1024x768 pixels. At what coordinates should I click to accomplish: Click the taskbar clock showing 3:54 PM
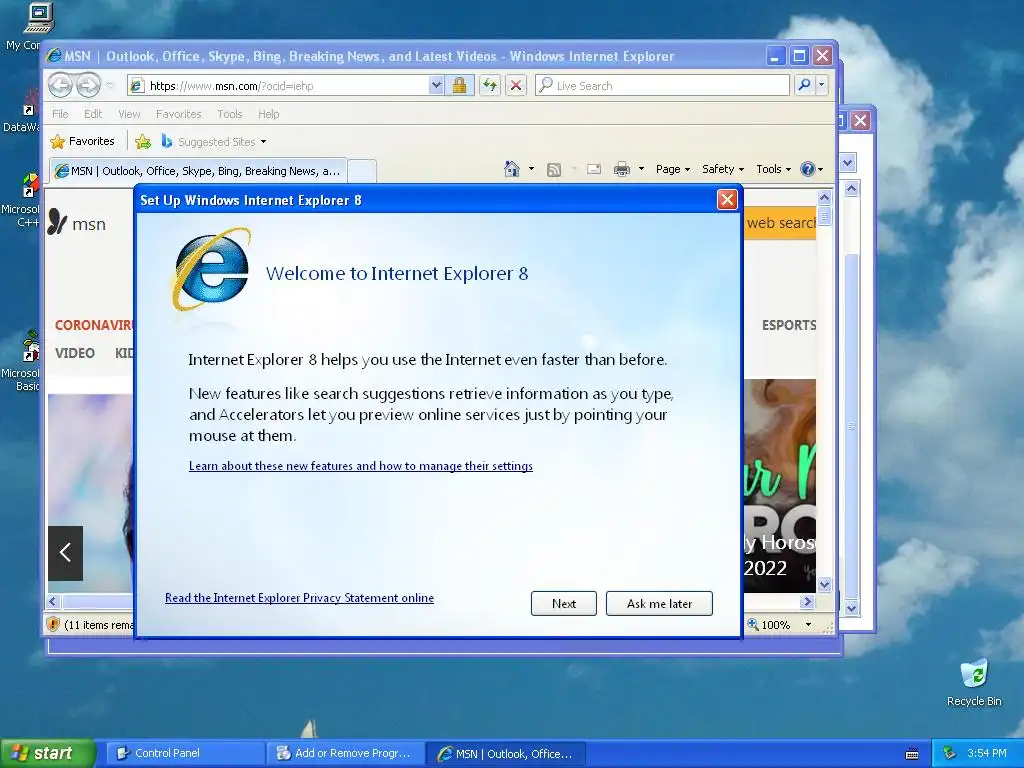[x=986, y=754]
